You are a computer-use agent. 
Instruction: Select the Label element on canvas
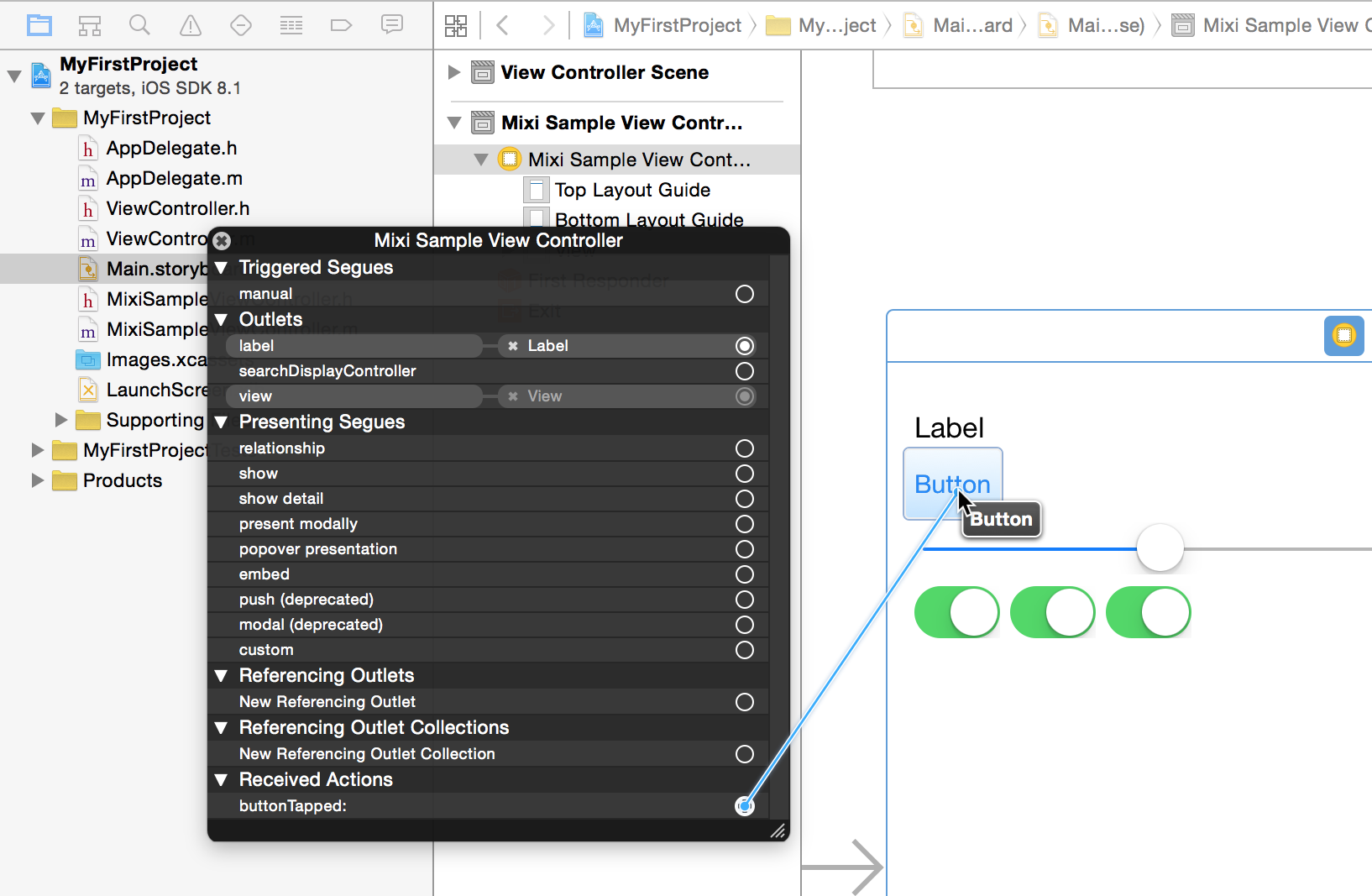click(x=949, y=428)
